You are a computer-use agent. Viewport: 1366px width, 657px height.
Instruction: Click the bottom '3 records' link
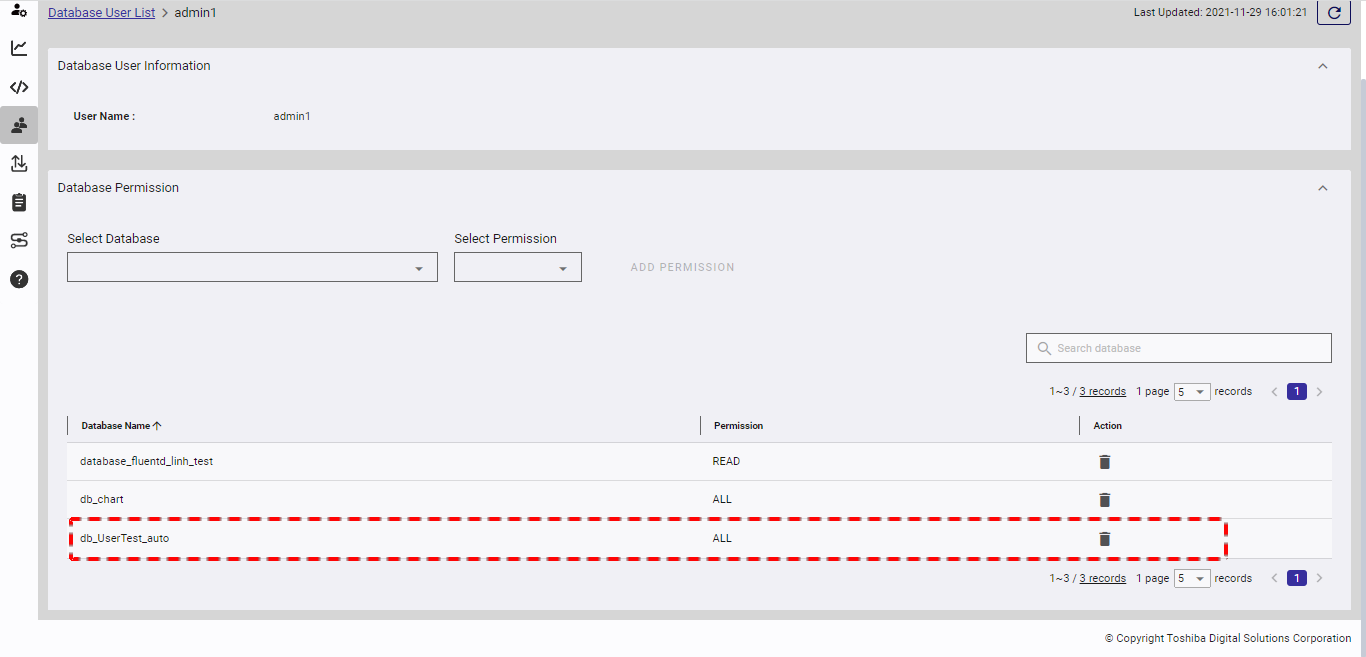1103,578
